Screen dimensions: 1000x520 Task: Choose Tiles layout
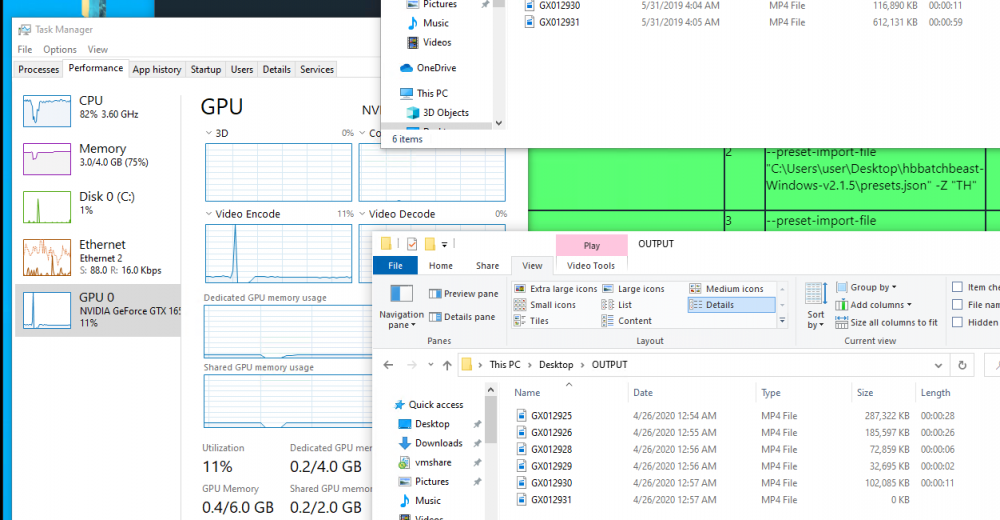(x=532, y=321)
